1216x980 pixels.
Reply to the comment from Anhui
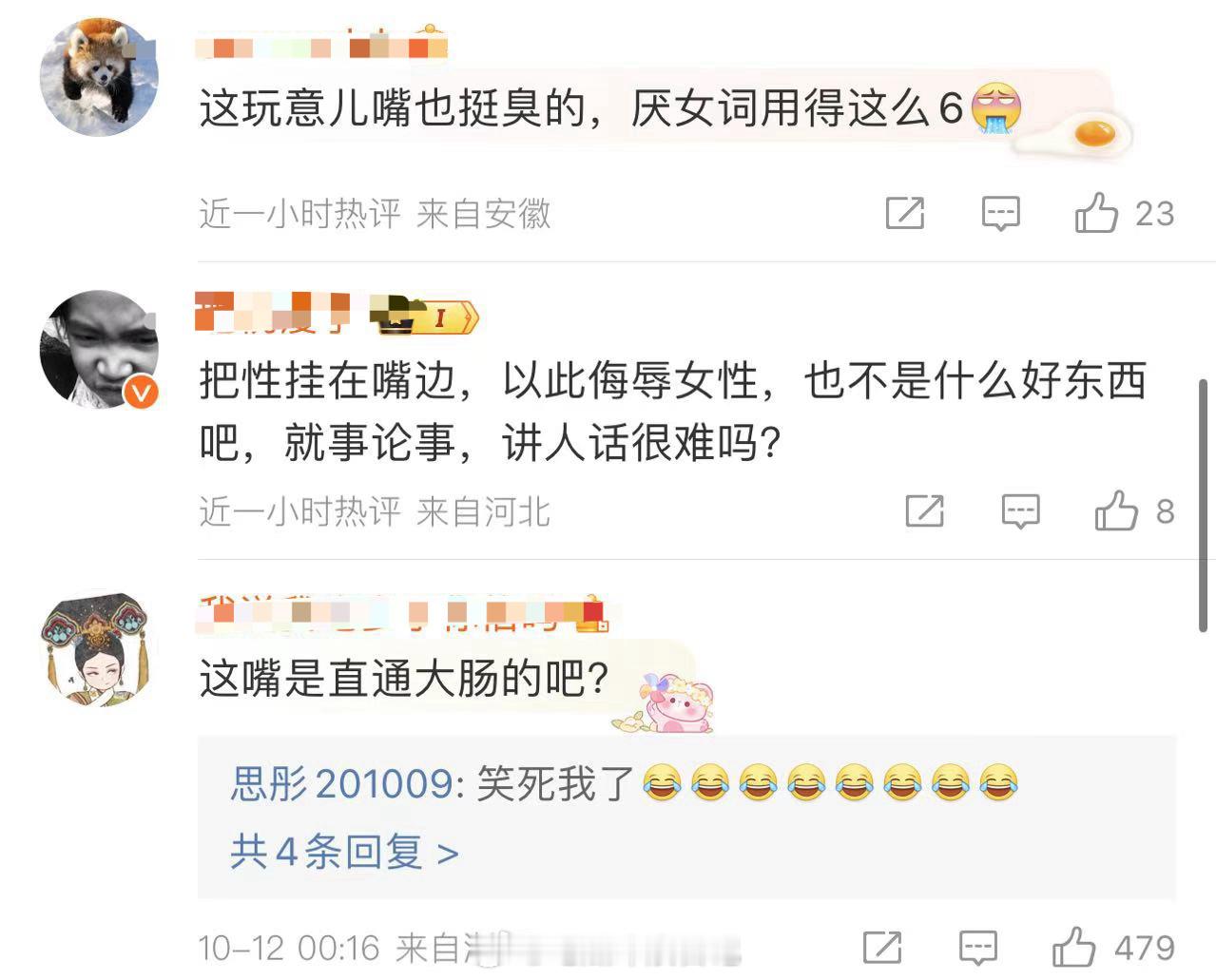click(x=1000, y=214)
